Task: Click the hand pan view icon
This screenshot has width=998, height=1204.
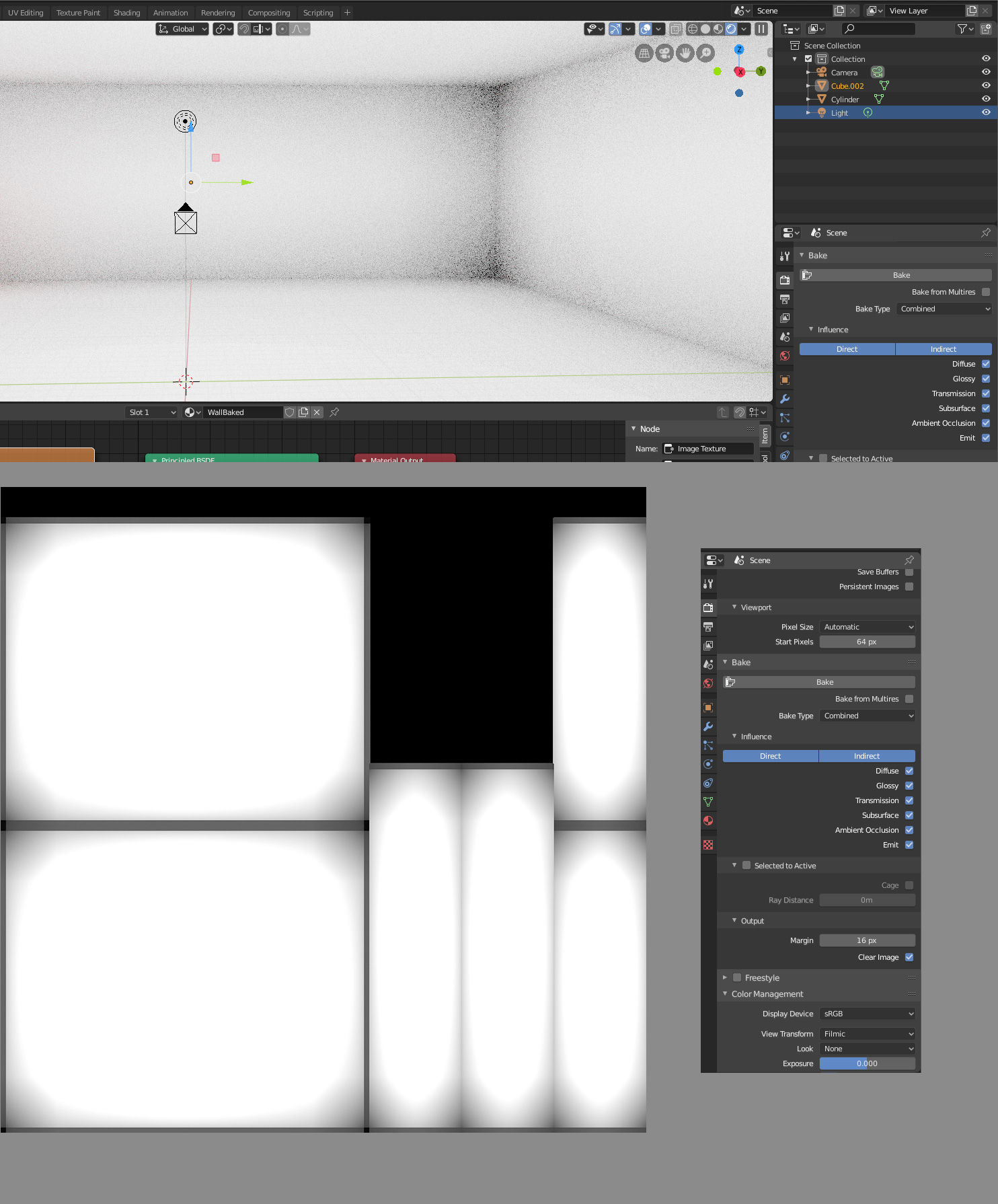Action: pos(685,53)
